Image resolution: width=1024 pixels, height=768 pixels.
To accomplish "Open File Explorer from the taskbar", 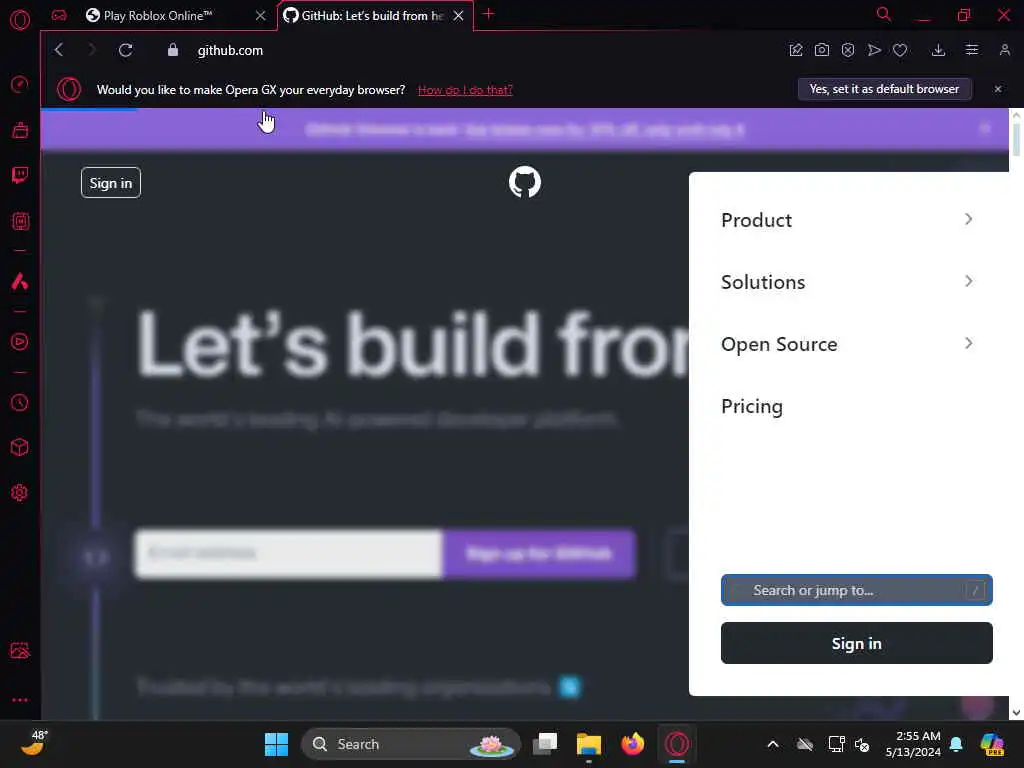I will coord(588,744).
